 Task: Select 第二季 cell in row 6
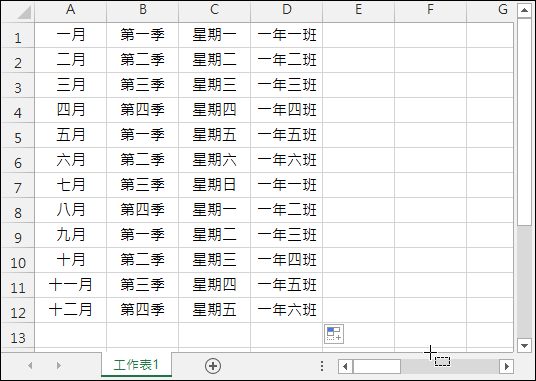143,160
